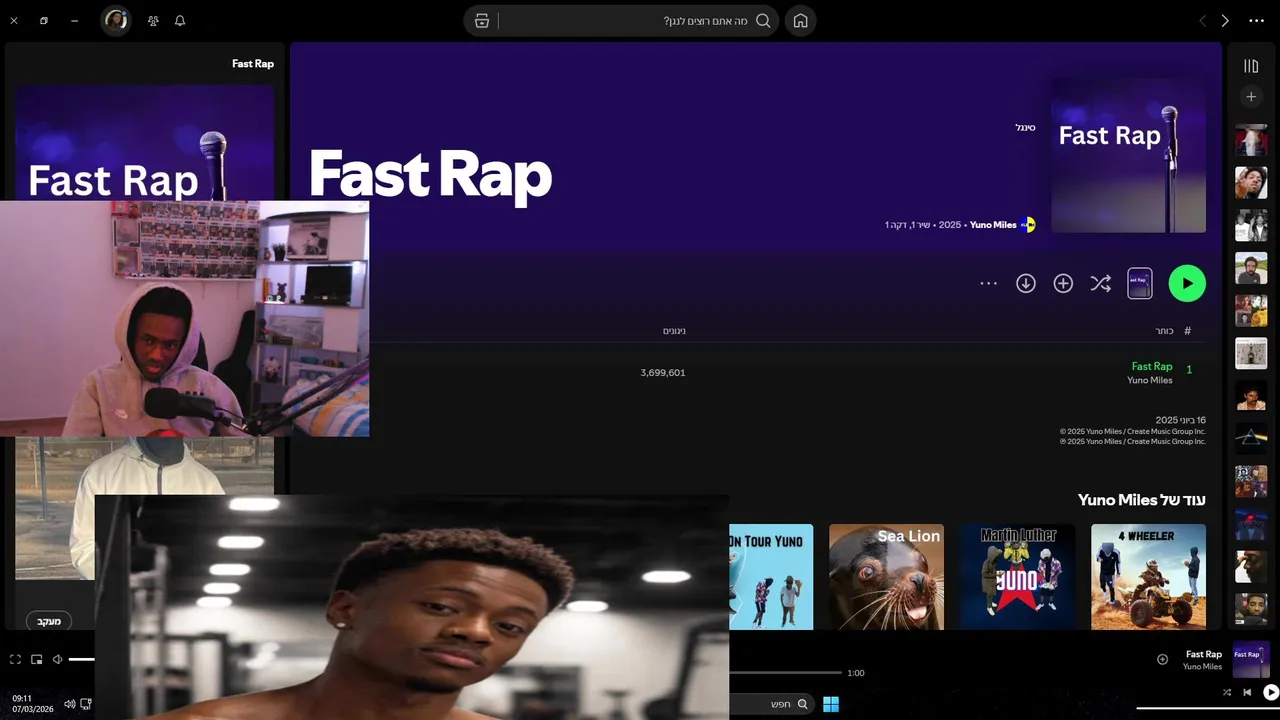
Task: Toggle shuffle for the Fast Rap single
Action: click(x=1100, y=284)
